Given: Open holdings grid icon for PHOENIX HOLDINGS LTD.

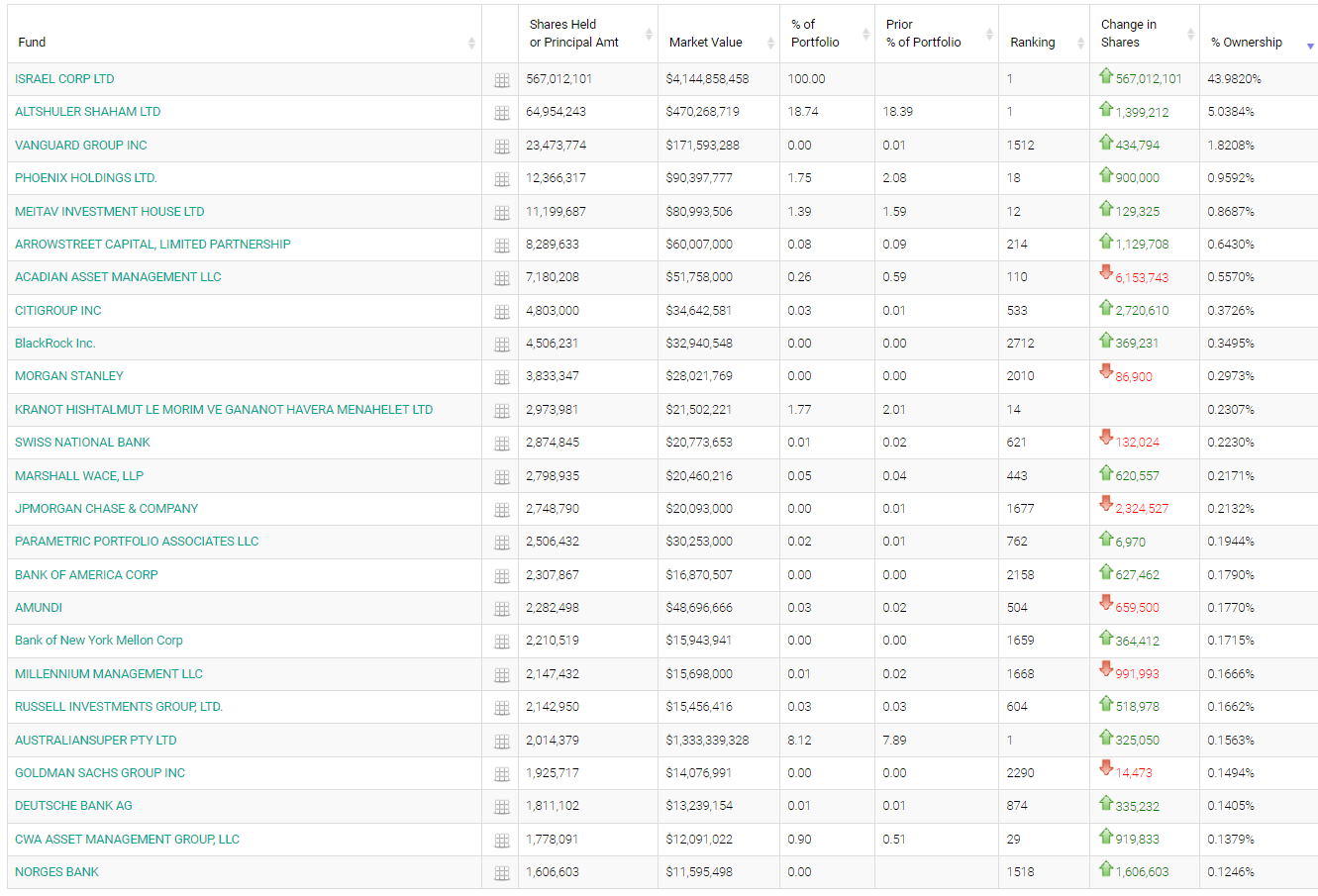Looking at the screenshot, I should (x=502, y=179).
